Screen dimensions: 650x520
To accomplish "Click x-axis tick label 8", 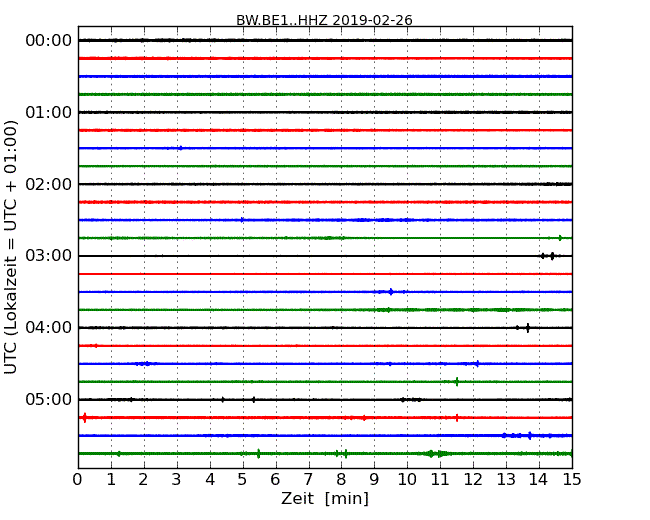I will tap(341, 480).
